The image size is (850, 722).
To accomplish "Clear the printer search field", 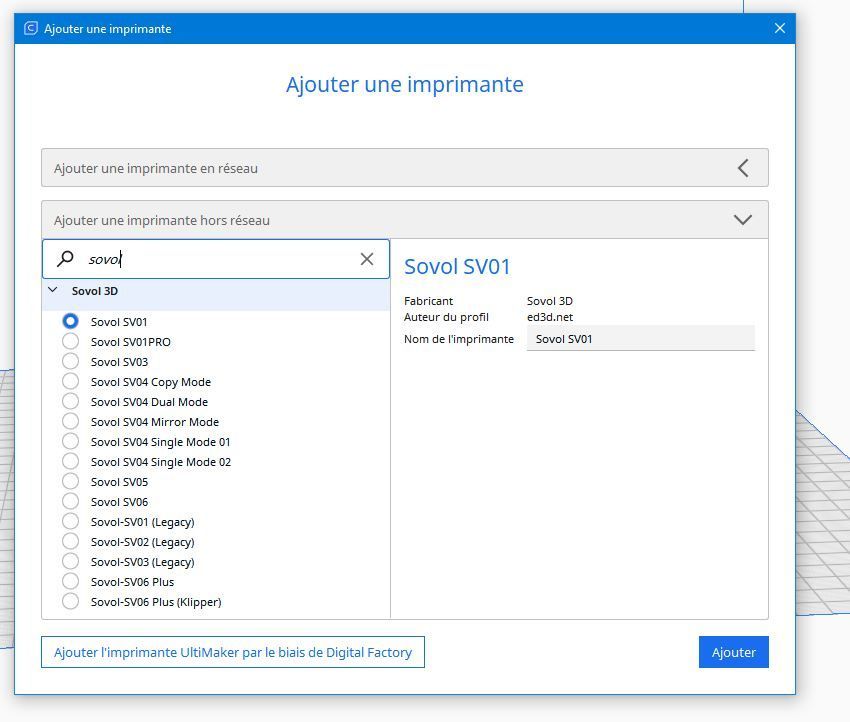I will (367, 259).
